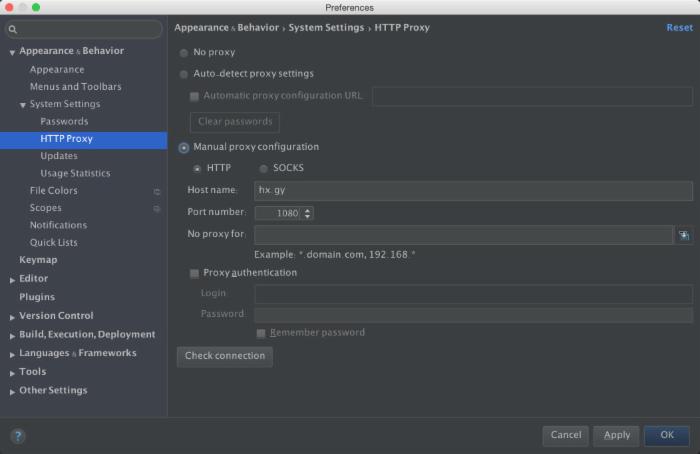Expand the Version Control section

tap(12, 316)
